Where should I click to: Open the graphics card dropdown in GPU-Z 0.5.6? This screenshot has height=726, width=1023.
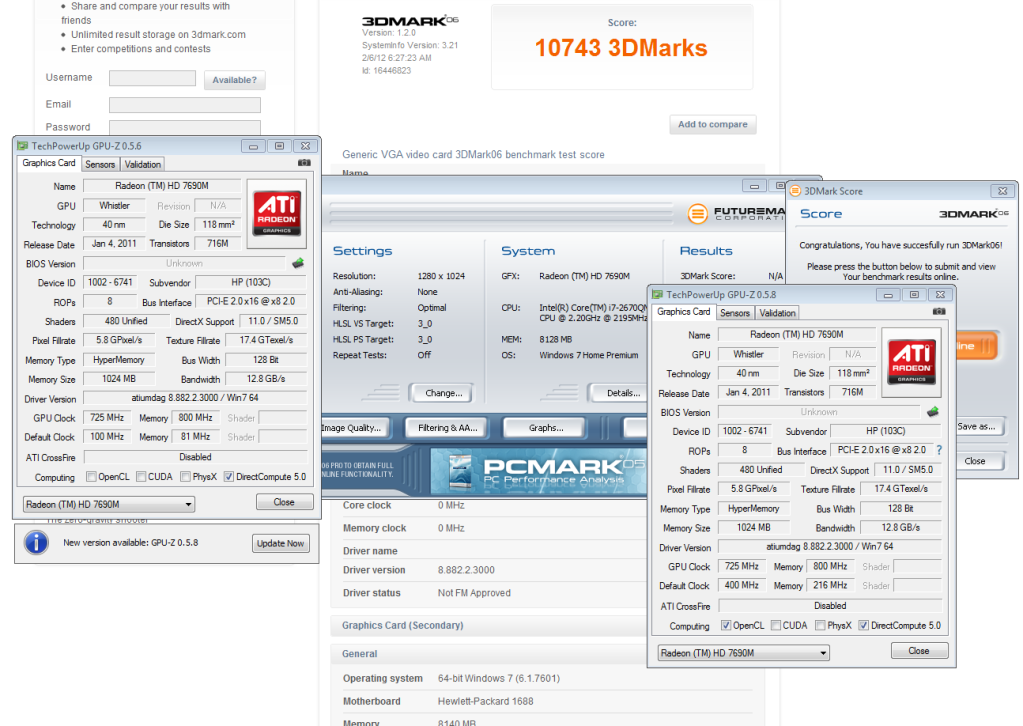click(108, 504)
